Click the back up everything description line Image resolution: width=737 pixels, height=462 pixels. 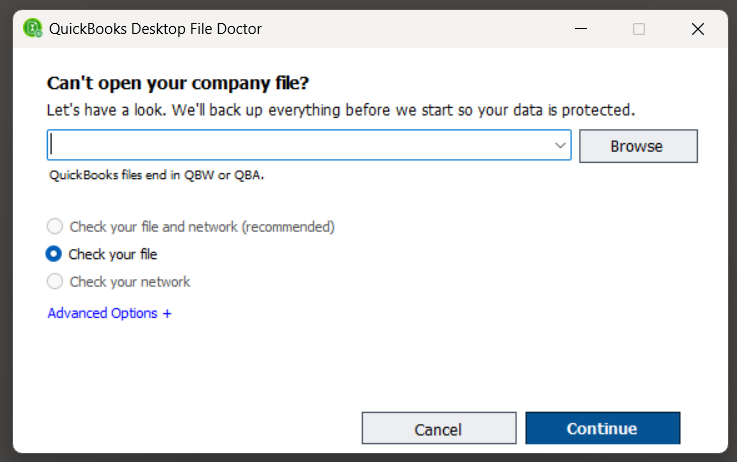tap(341, 110)
